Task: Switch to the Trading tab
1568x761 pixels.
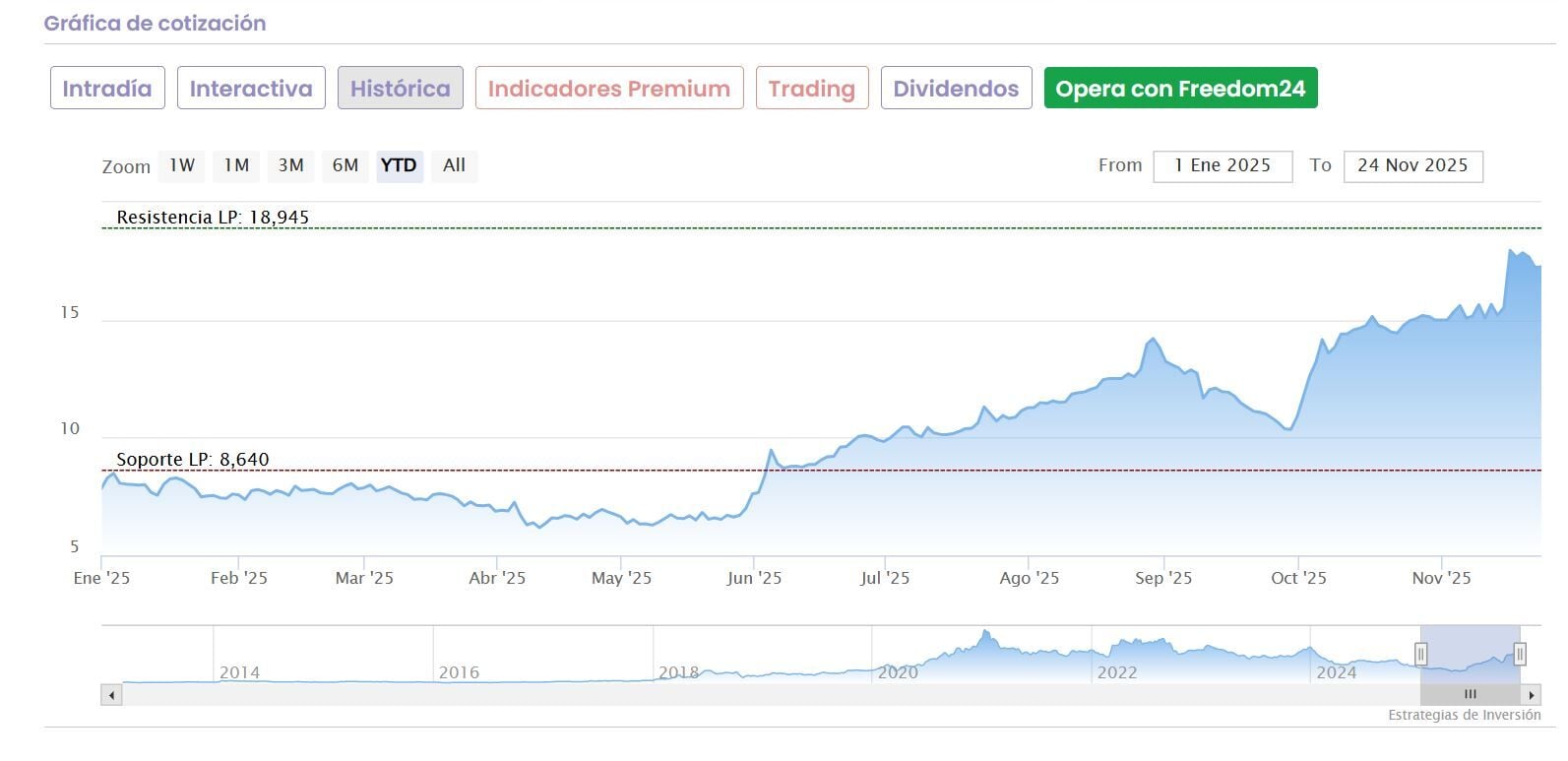Action: 811,89
